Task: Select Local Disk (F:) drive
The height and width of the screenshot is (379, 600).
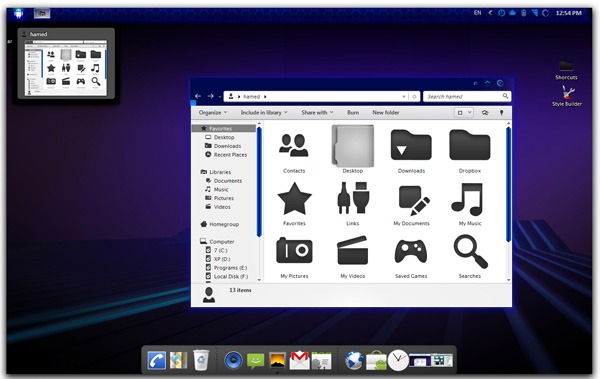Action: [231, 276]
